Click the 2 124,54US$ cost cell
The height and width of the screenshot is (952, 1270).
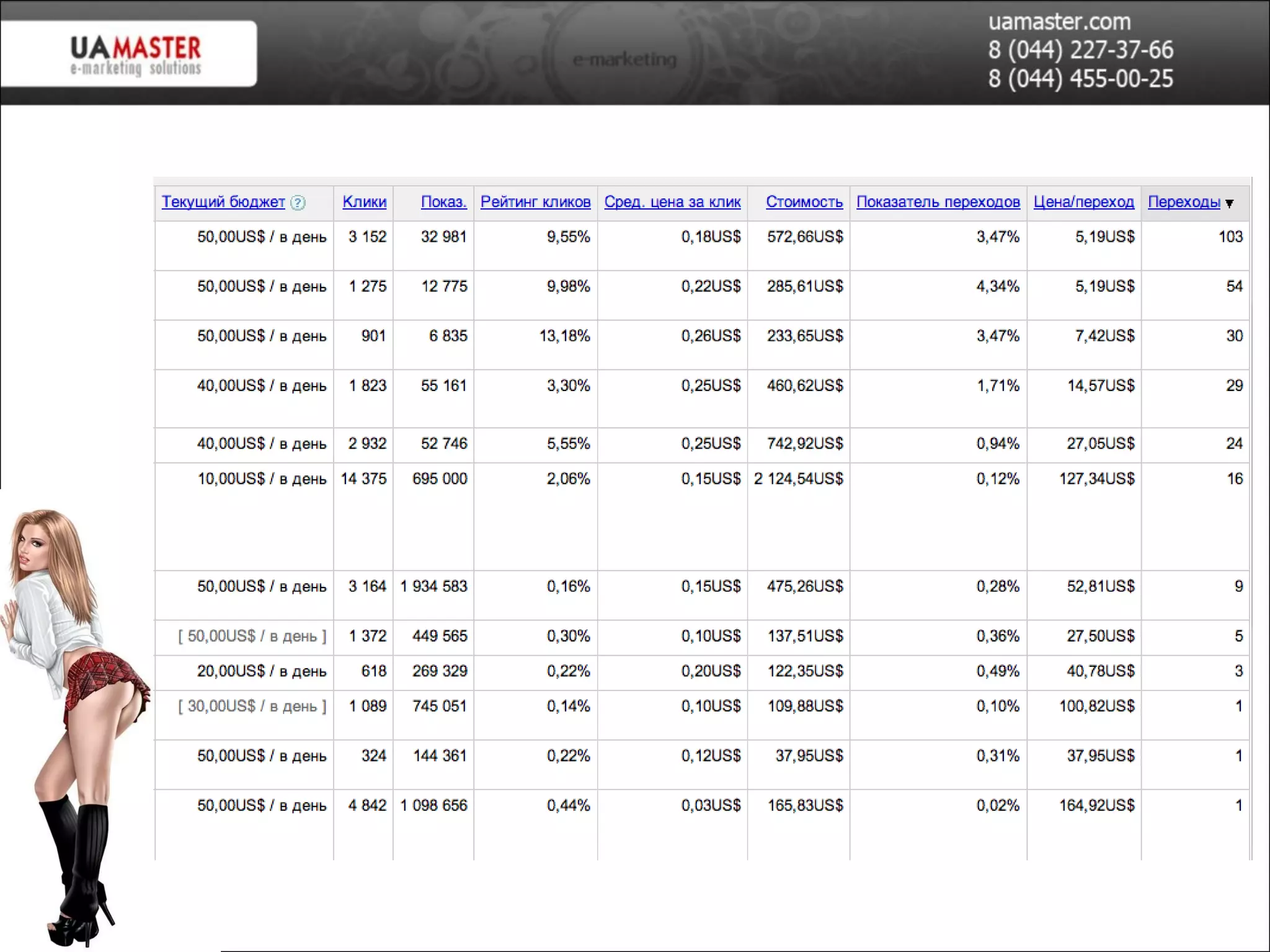(x=798, y=479)
